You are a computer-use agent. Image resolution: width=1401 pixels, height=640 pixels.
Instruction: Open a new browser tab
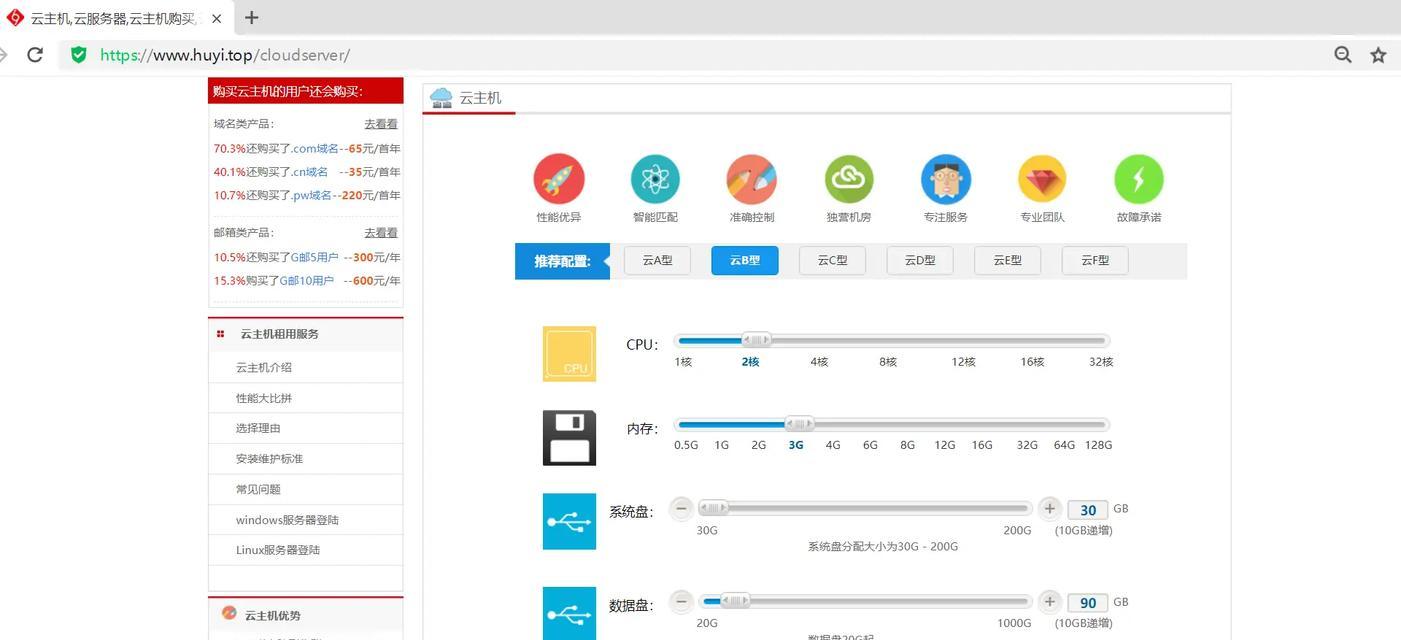pos(252,17)
